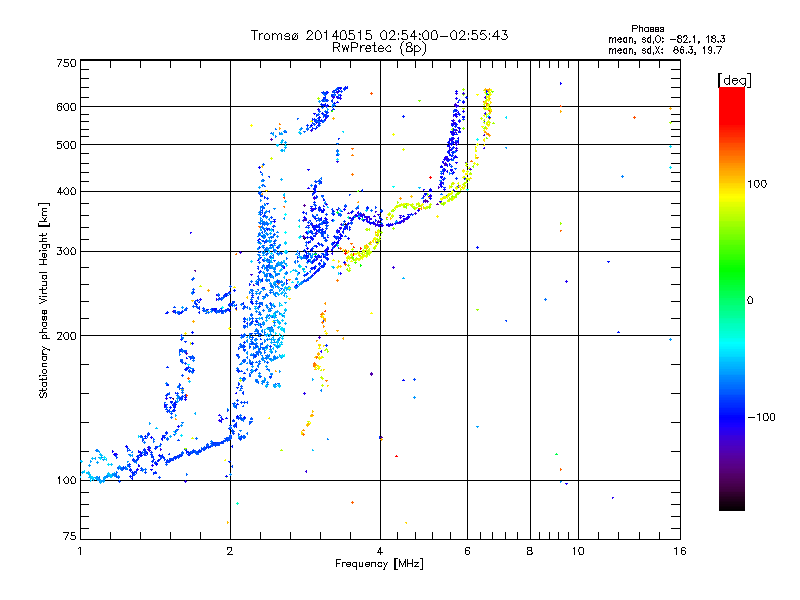Click the y-axis tick label "300"
The height and width of the screenshot is (600, 800).
pos(66,252)
